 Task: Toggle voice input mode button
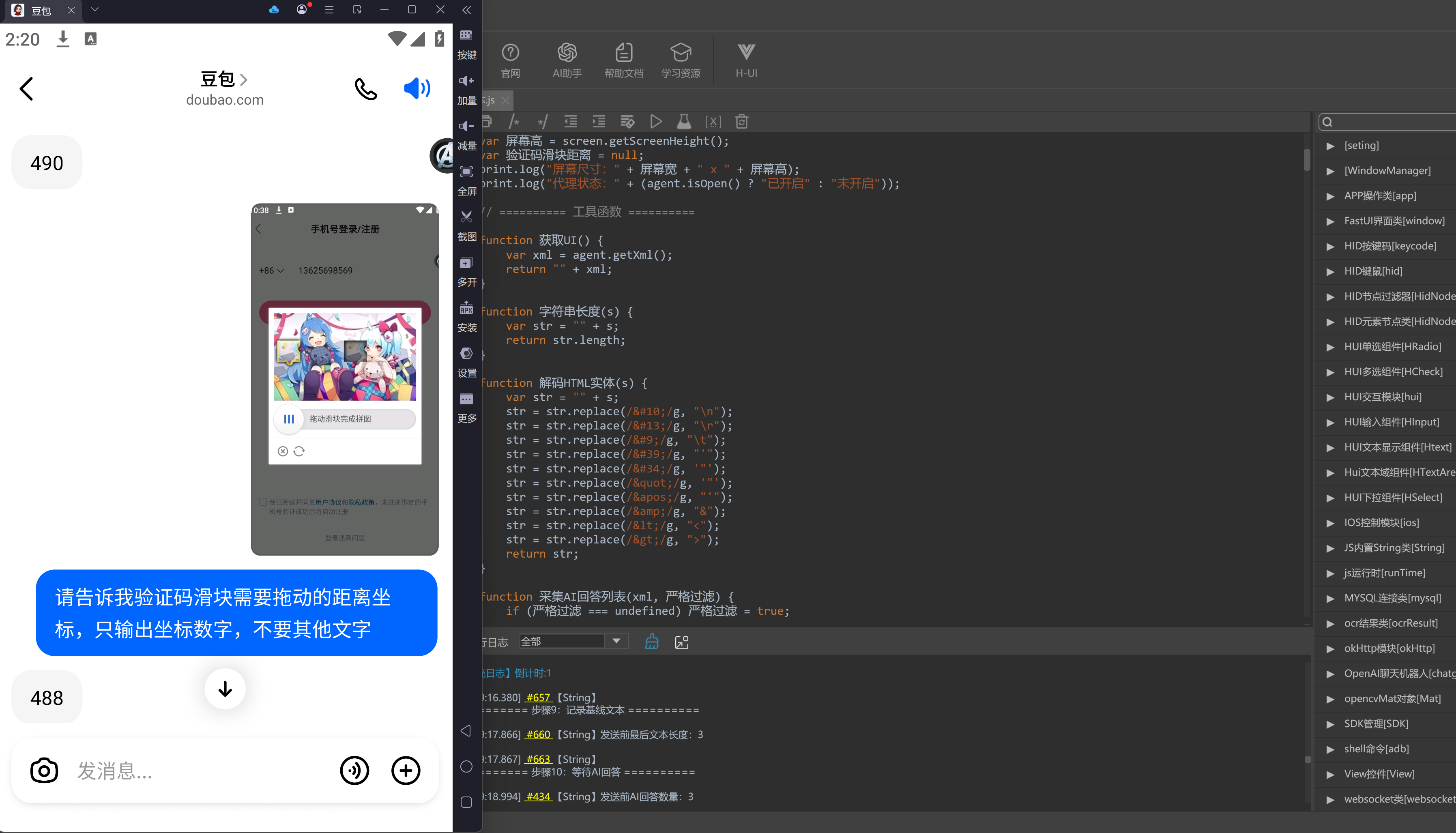(x=354, y=770)
